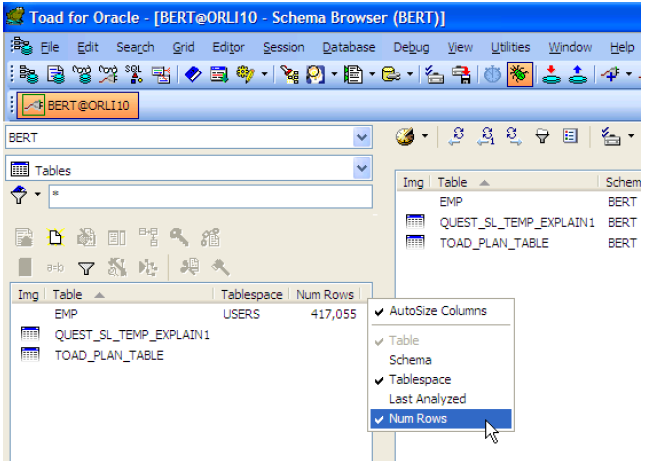Click the large key icon in table toolbar
Screen dimensions: 645x464
(x=179, y=237)
